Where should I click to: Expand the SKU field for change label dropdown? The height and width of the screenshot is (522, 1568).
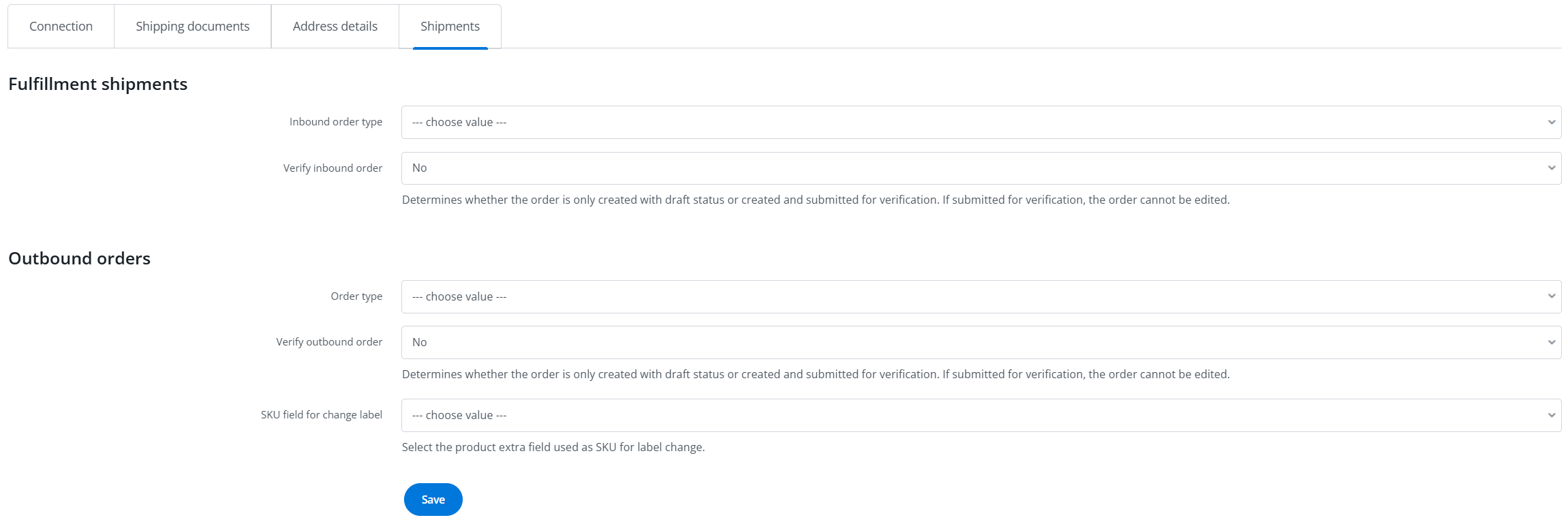pos(981,416)
